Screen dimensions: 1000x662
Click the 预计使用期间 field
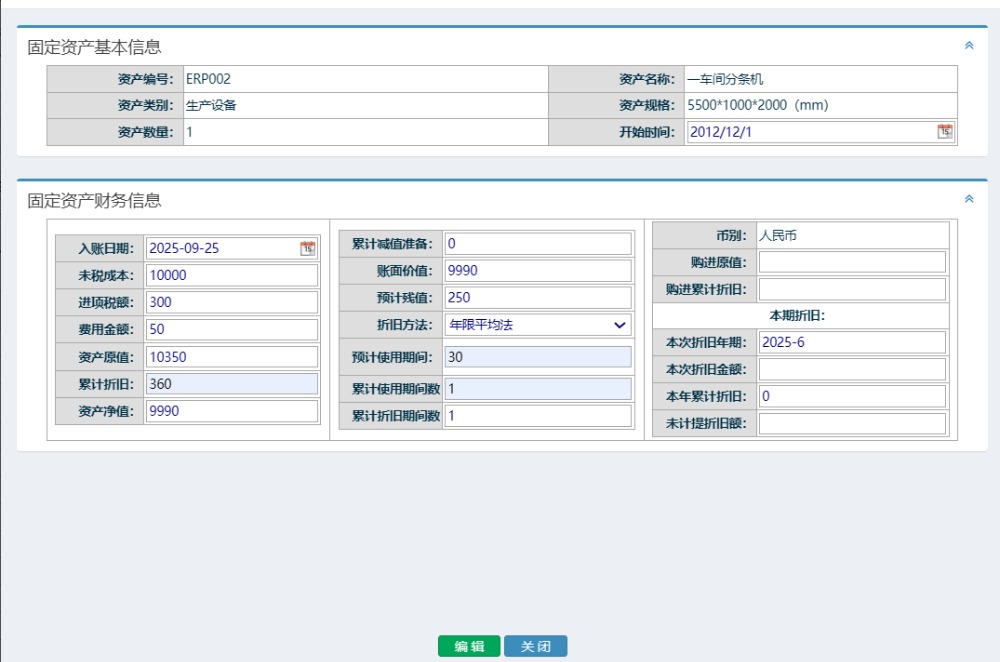[x=537, y=357]
